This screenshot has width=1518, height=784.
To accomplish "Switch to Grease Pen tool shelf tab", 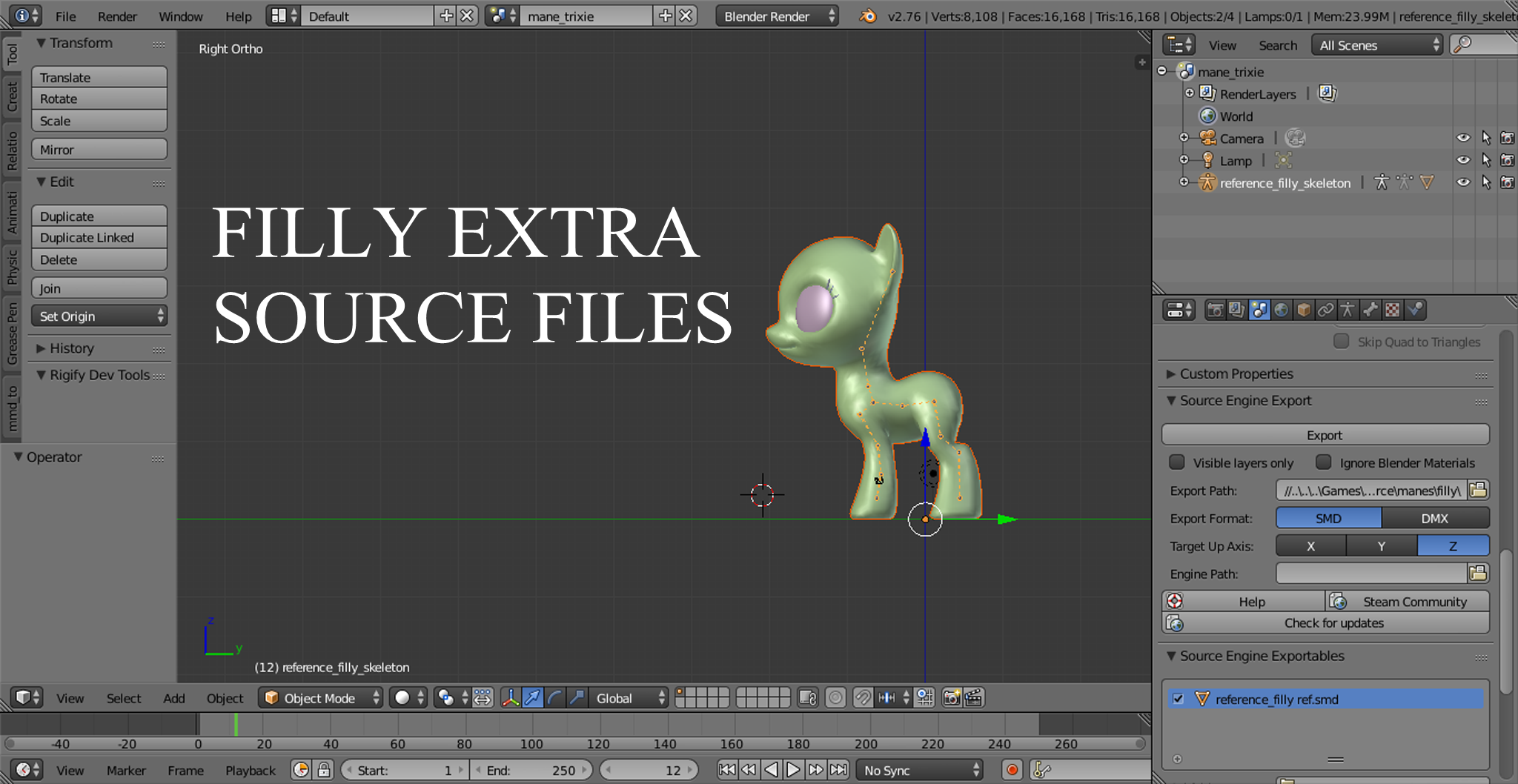I will tap(12, 332).
